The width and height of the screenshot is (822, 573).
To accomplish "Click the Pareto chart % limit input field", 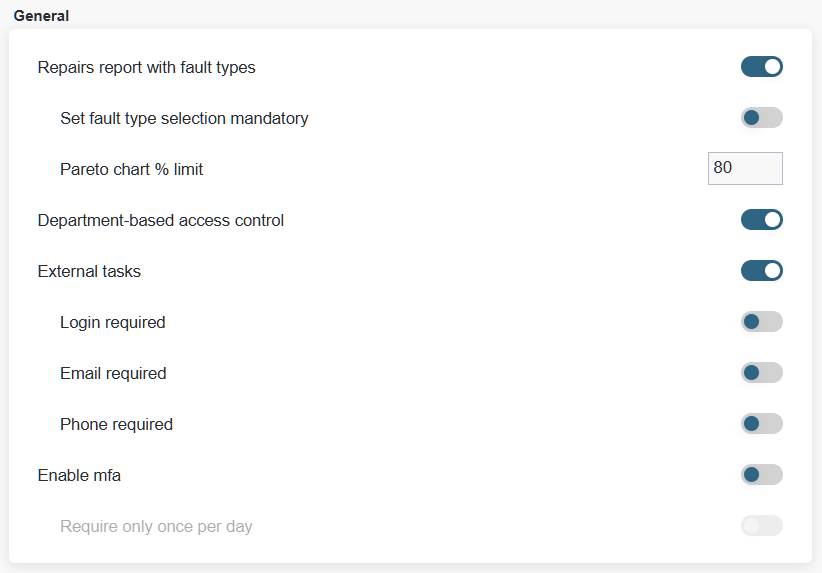I will click(x=744, y=168).
